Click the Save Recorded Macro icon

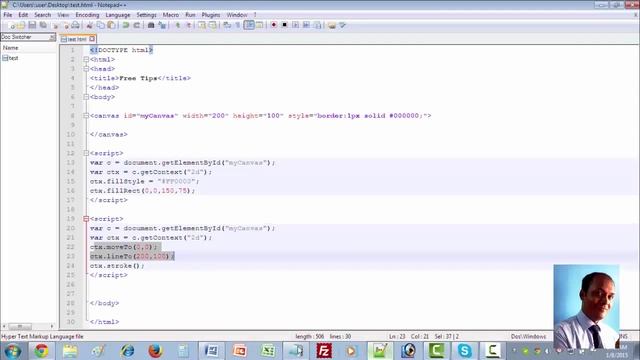(317, 25)
